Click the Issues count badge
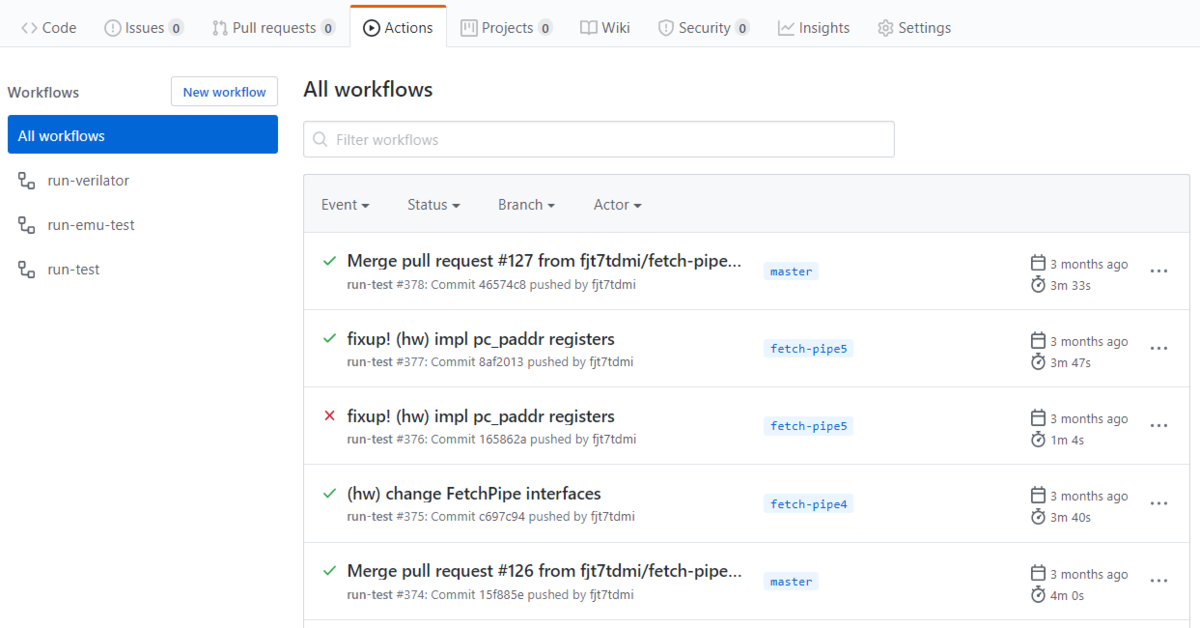Image resolution: width=1200 pixels, height=628 pixels. point(176,28)
